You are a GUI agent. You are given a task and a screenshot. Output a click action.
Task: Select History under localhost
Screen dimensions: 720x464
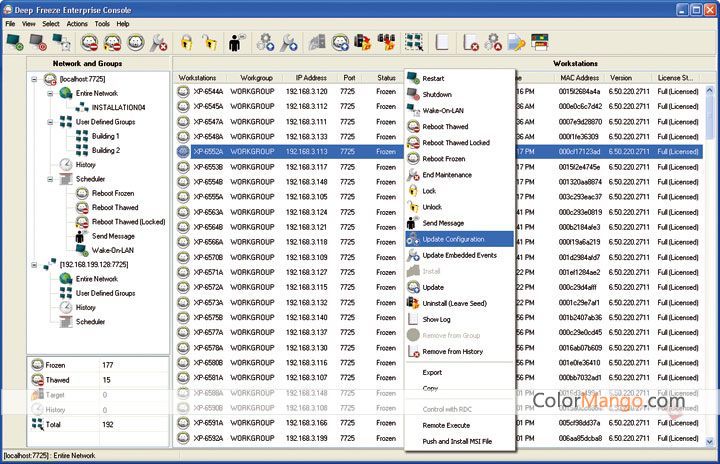(x=85, y=164)
